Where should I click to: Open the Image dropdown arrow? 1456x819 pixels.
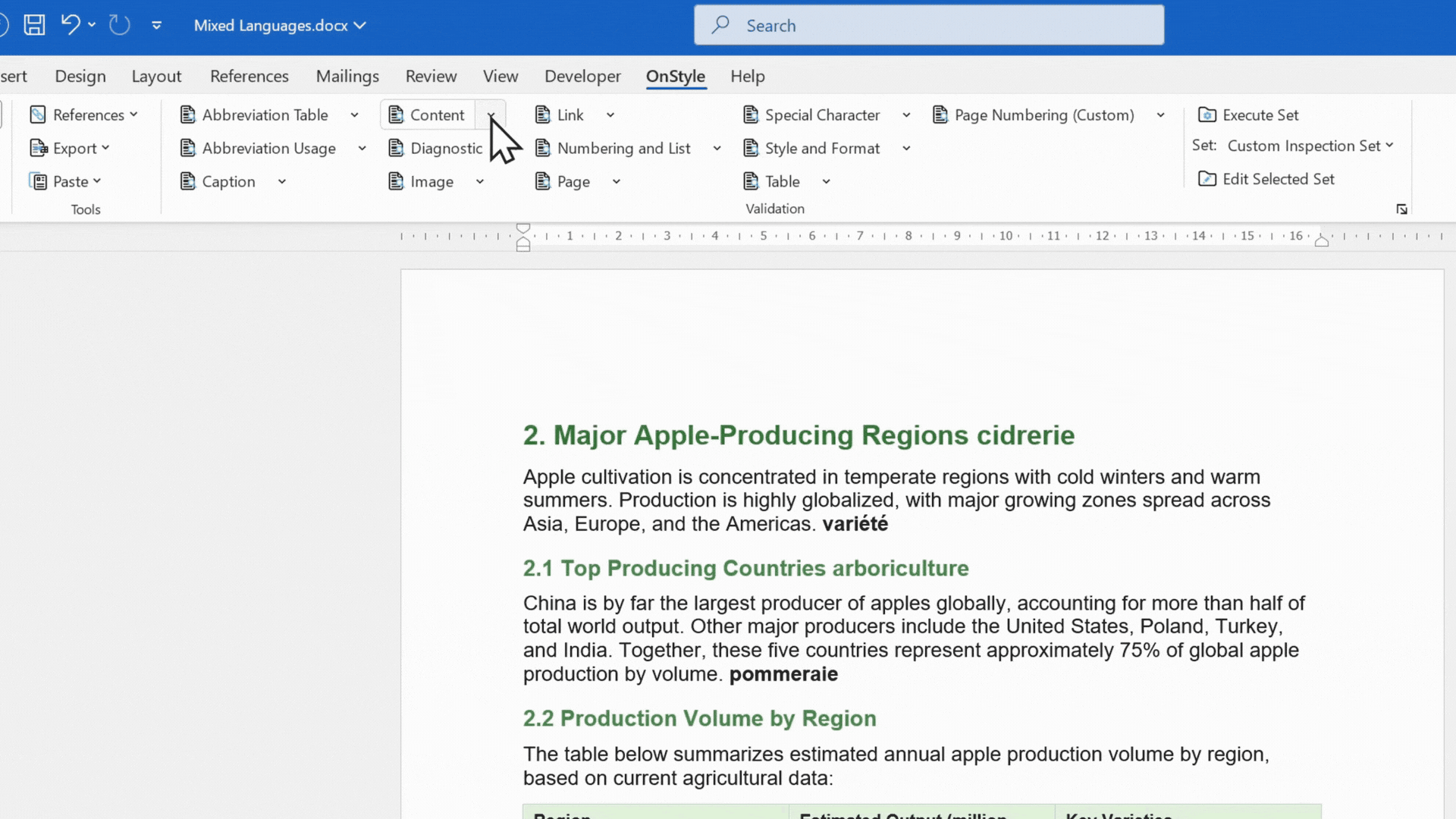[480, 182]
